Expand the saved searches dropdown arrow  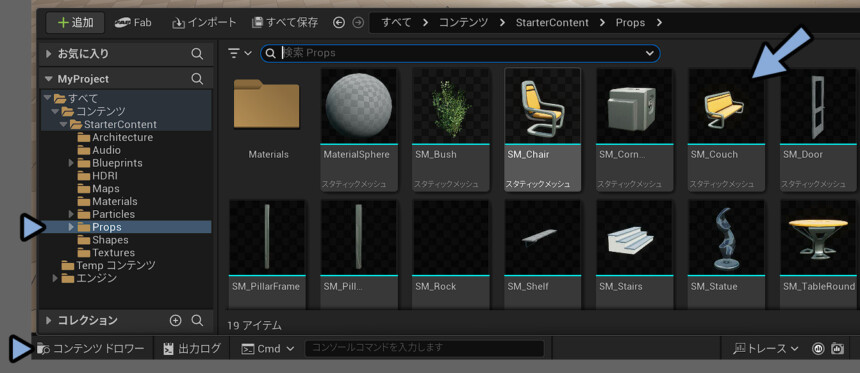point(650,53)
